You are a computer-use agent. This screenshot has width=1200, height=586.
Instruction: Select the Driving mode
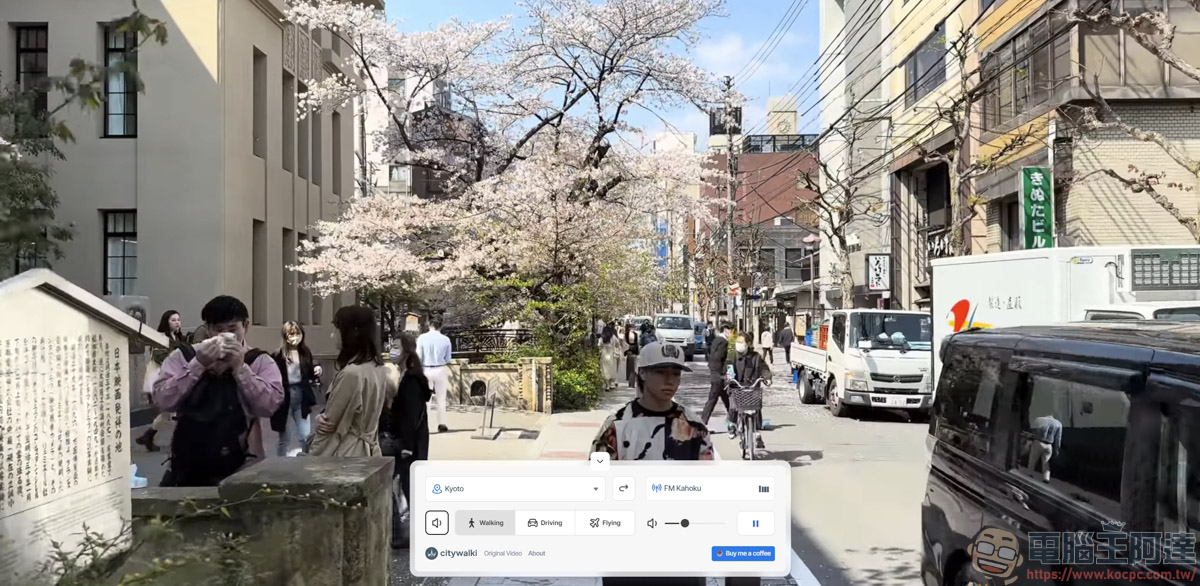545,523
